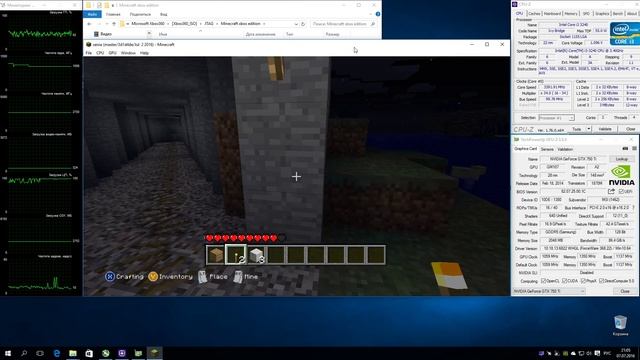Switch to the Mainboard tab in CPU-Z
The image size is (640, 360).
click(552, 13)
